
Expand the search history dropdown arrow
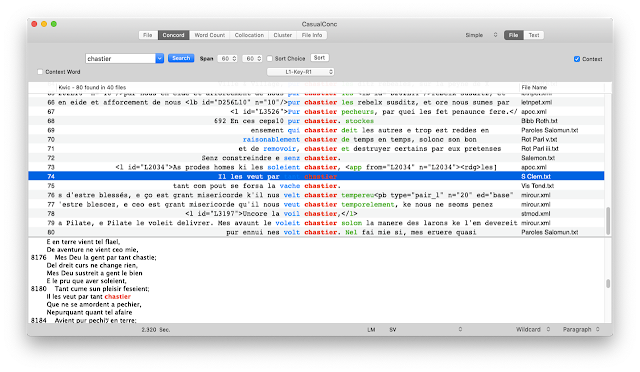[160, 58]
